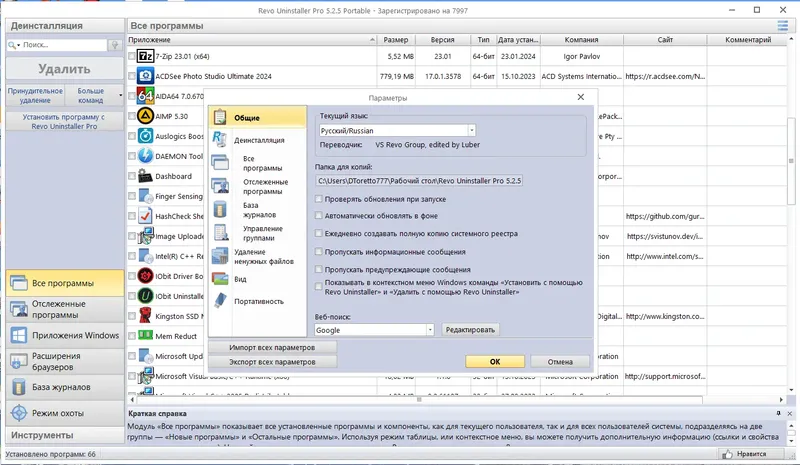Open the Веб-поиск Google dropdown
800x465 pixels.
pyautogui.click(x=430, y=330)
